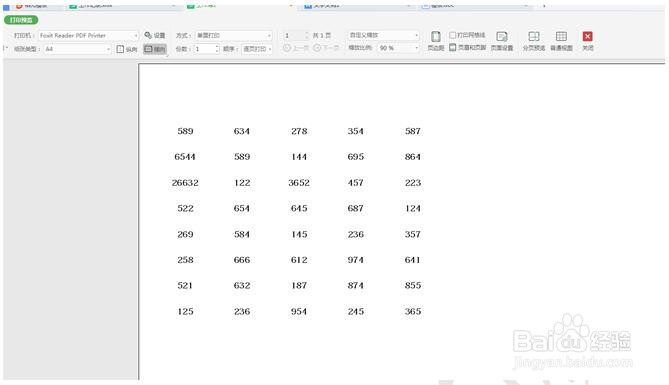Enable the 打印网格线 (print gridlines) checkbox
Viewport: 669px width, 385px height.
click(x=453, y=35)
